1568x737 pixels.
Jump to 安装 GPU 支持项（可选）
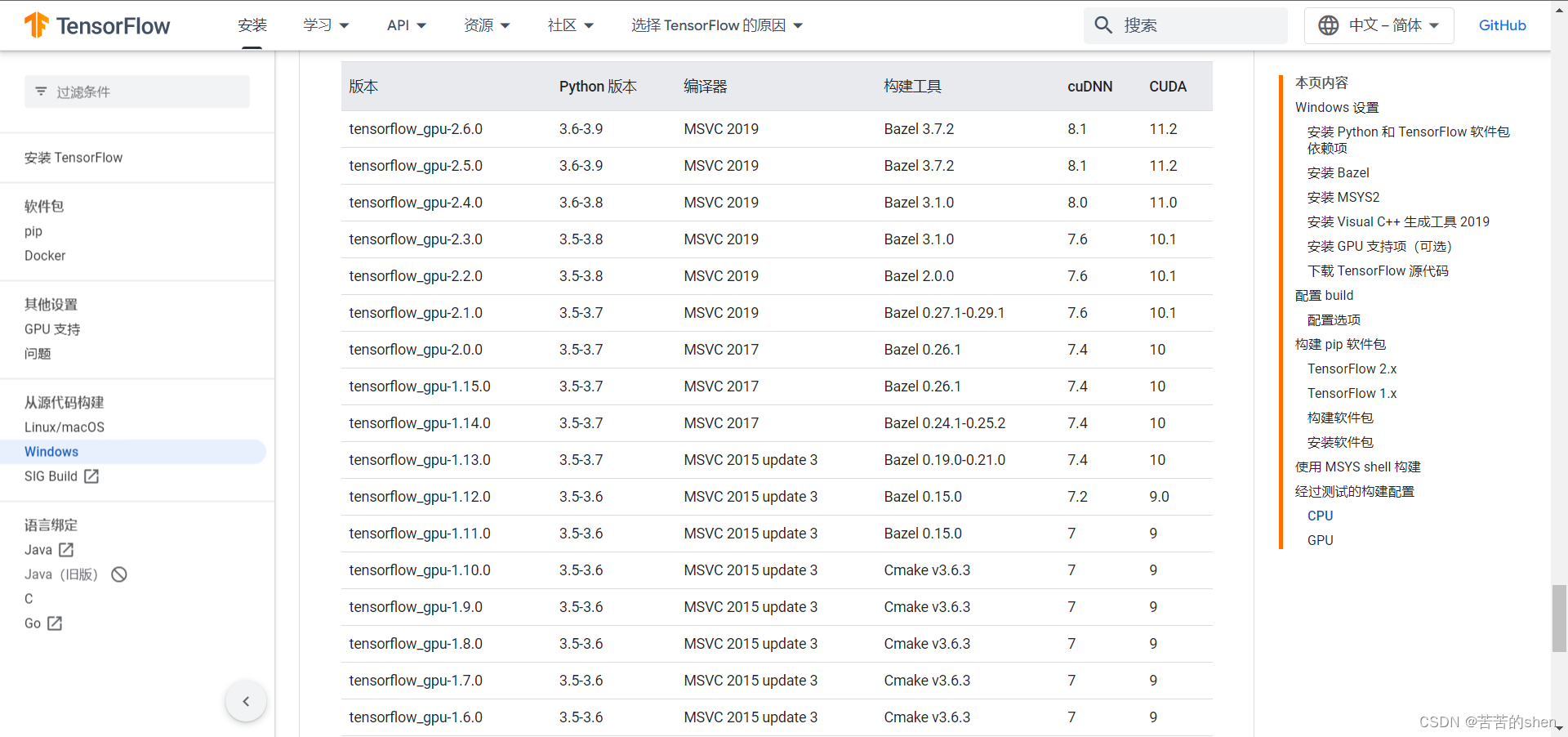[1379, 246]
